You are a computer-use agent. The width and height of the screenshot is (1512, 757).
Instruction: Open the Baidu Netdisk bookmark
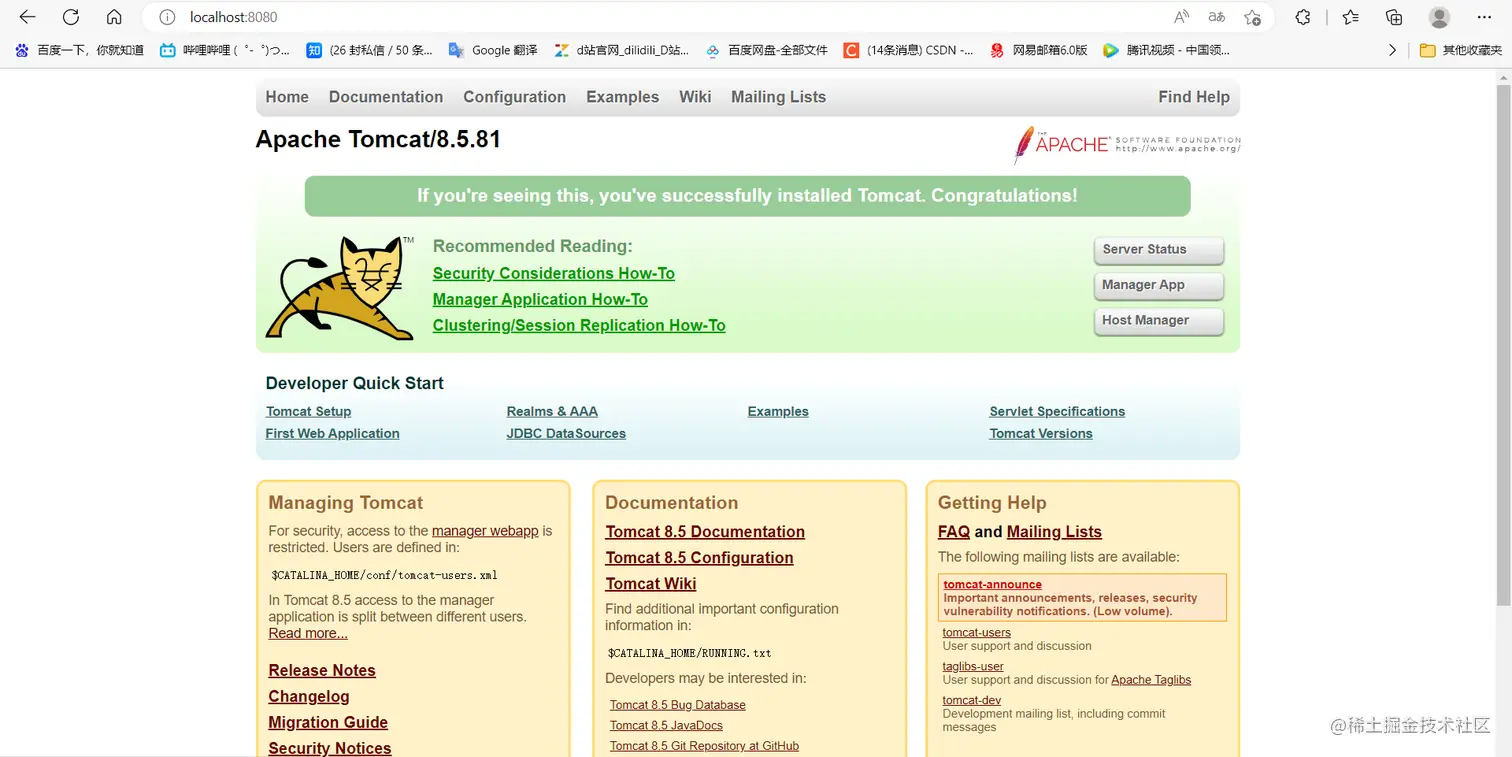coord(767,50)
